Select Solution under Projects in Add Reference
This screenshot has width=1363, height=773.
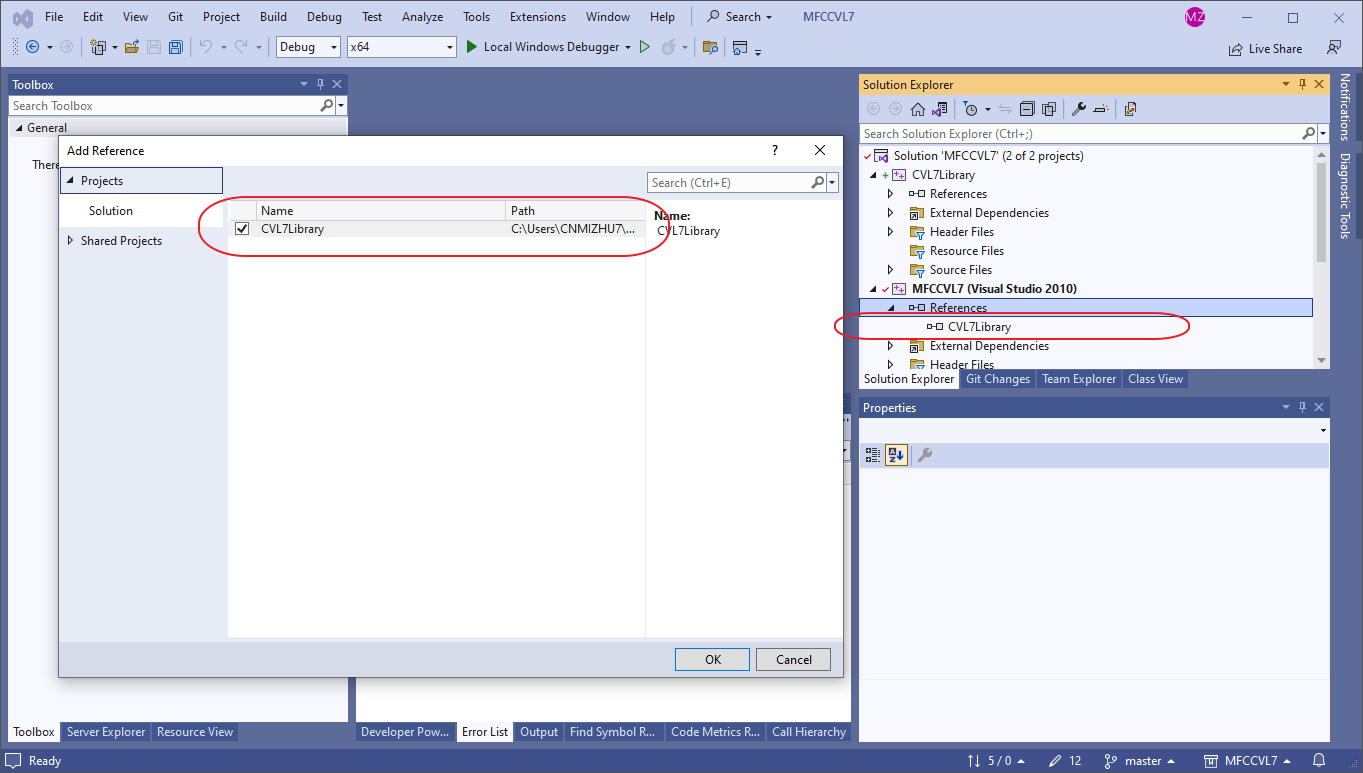click(x=111, y=211)
